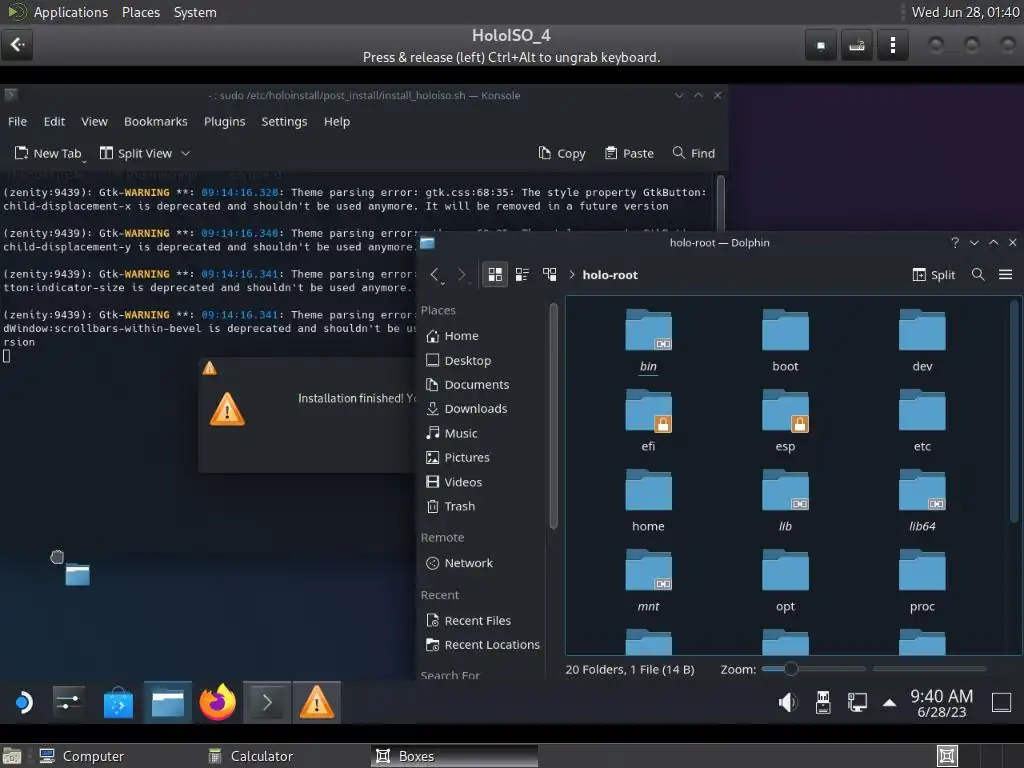Open Konsole Plugins menu
This screenshot has height=768, width=1024.
[225, 121]
